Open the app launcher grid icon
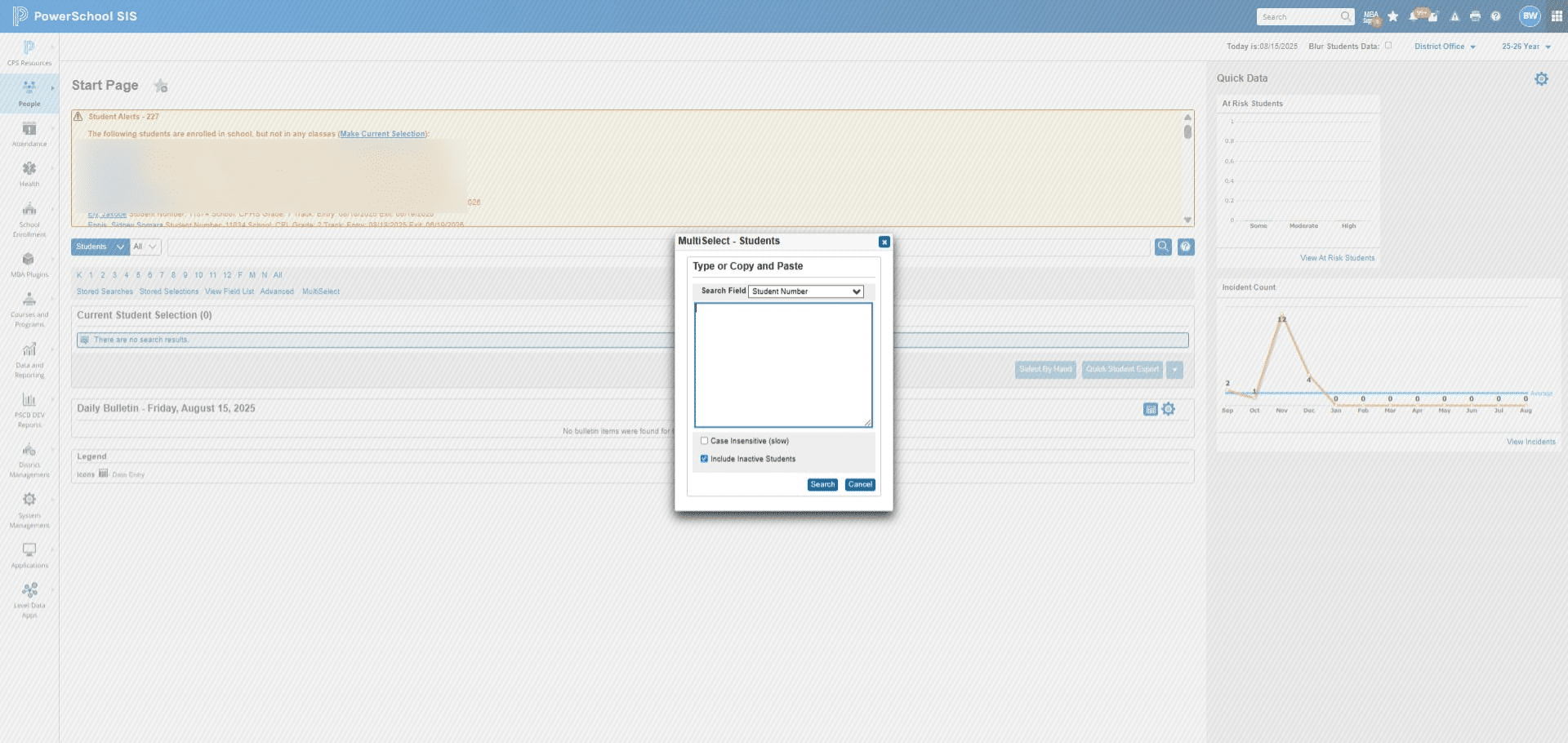 (x=1557, y=16)
